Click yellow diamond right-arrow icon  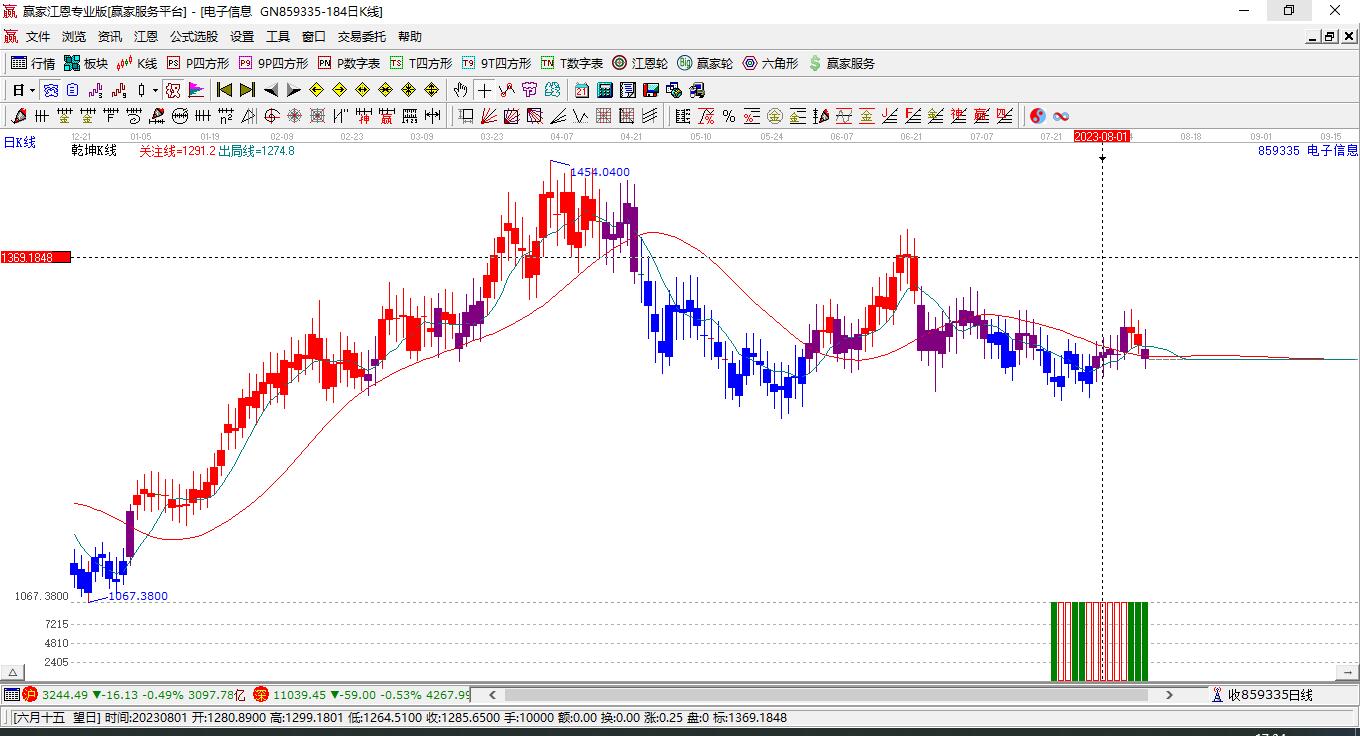pyautogui.click(x=339, y=90)
